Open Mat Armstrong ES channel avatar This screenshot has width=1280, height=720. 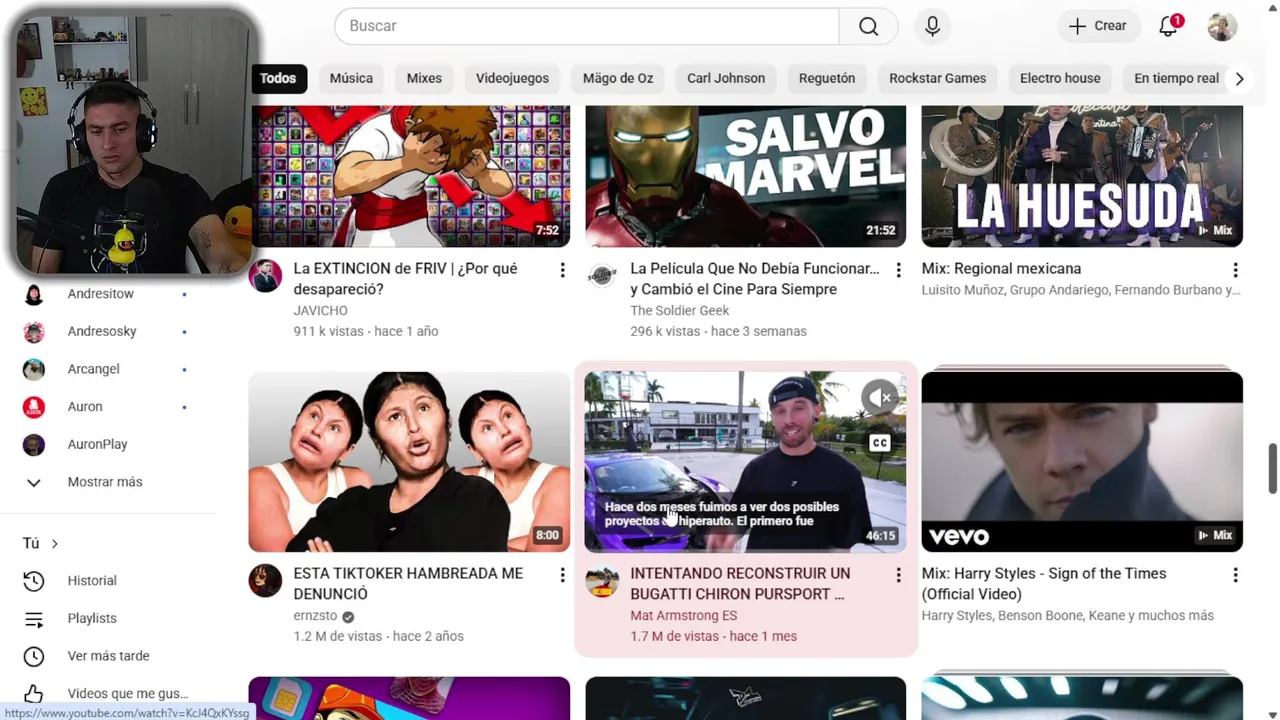pos(602,580)
